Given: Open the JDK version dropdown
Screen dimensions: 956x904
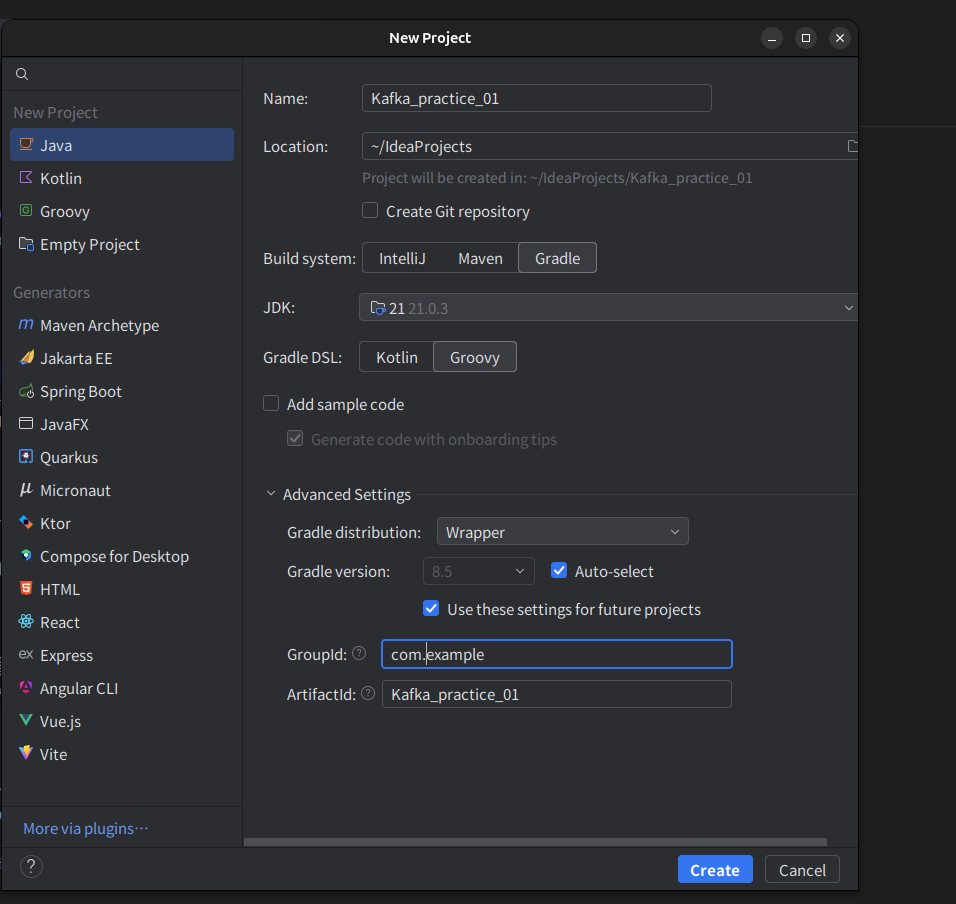Looking at the screenshot, I should (608, 308).
